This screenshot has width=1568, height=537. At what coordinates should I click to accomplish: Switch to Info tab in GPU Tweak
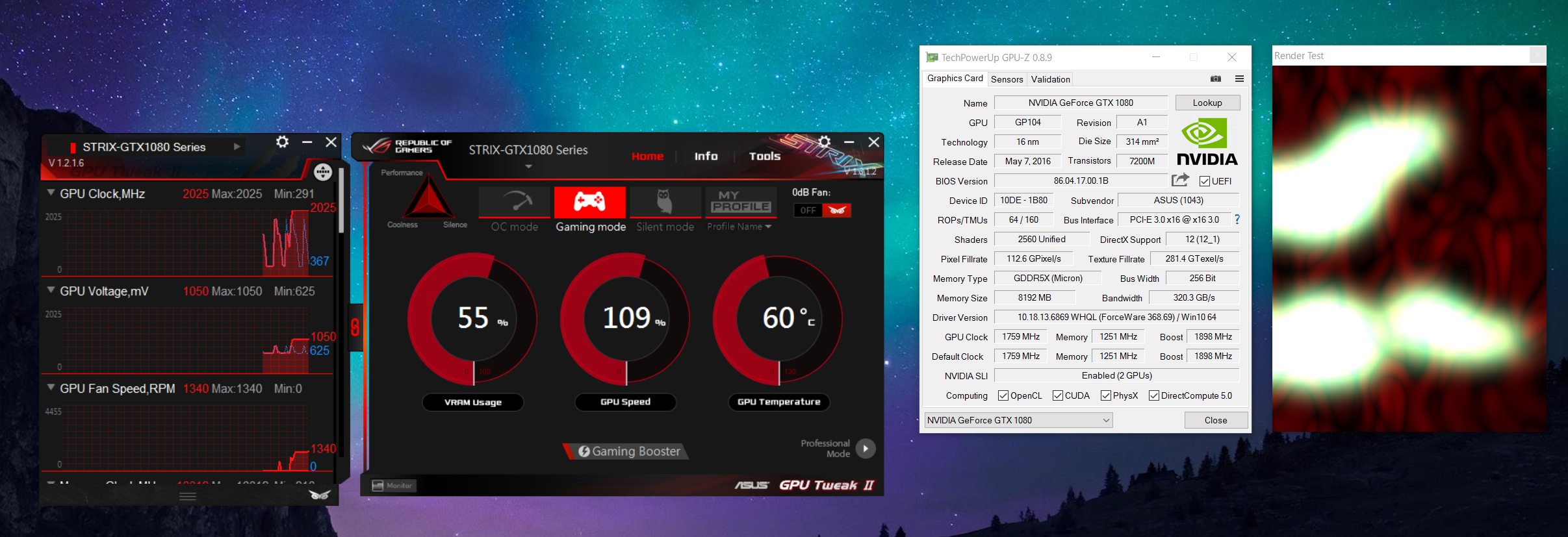706,156
